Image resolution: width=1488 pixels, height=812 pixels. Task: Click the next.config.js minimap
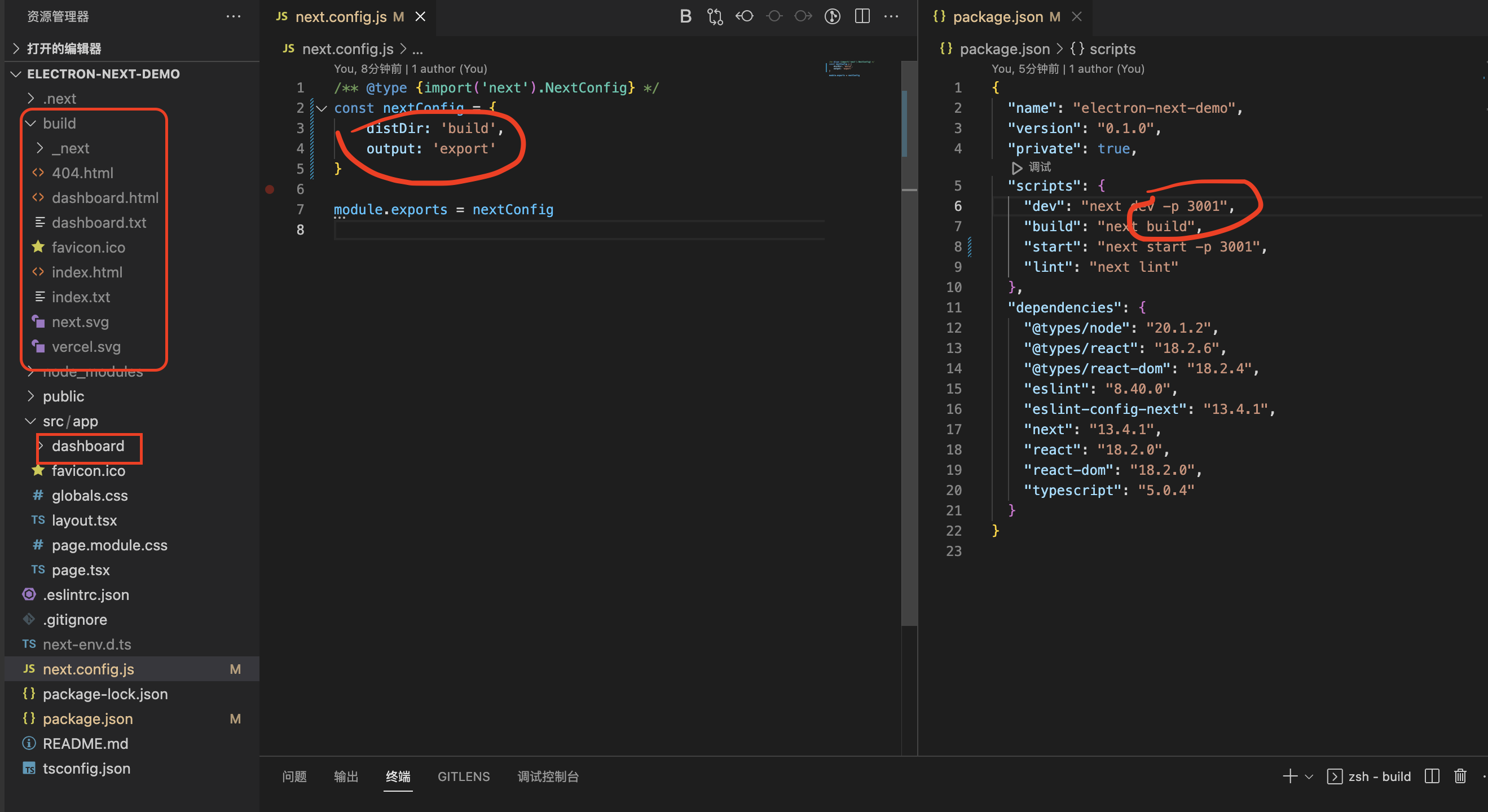coord(851,69)
